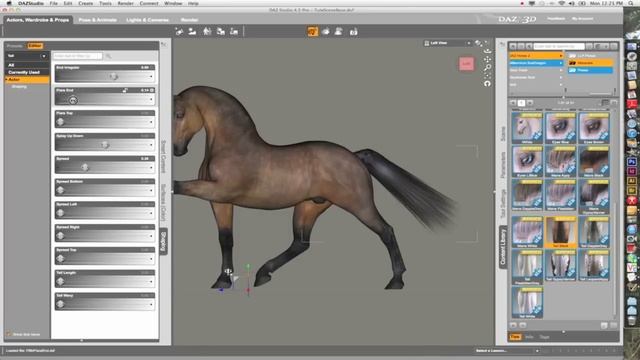
Task: Switch to Editor tab in Shaping pane
Action: pos(35,46)
